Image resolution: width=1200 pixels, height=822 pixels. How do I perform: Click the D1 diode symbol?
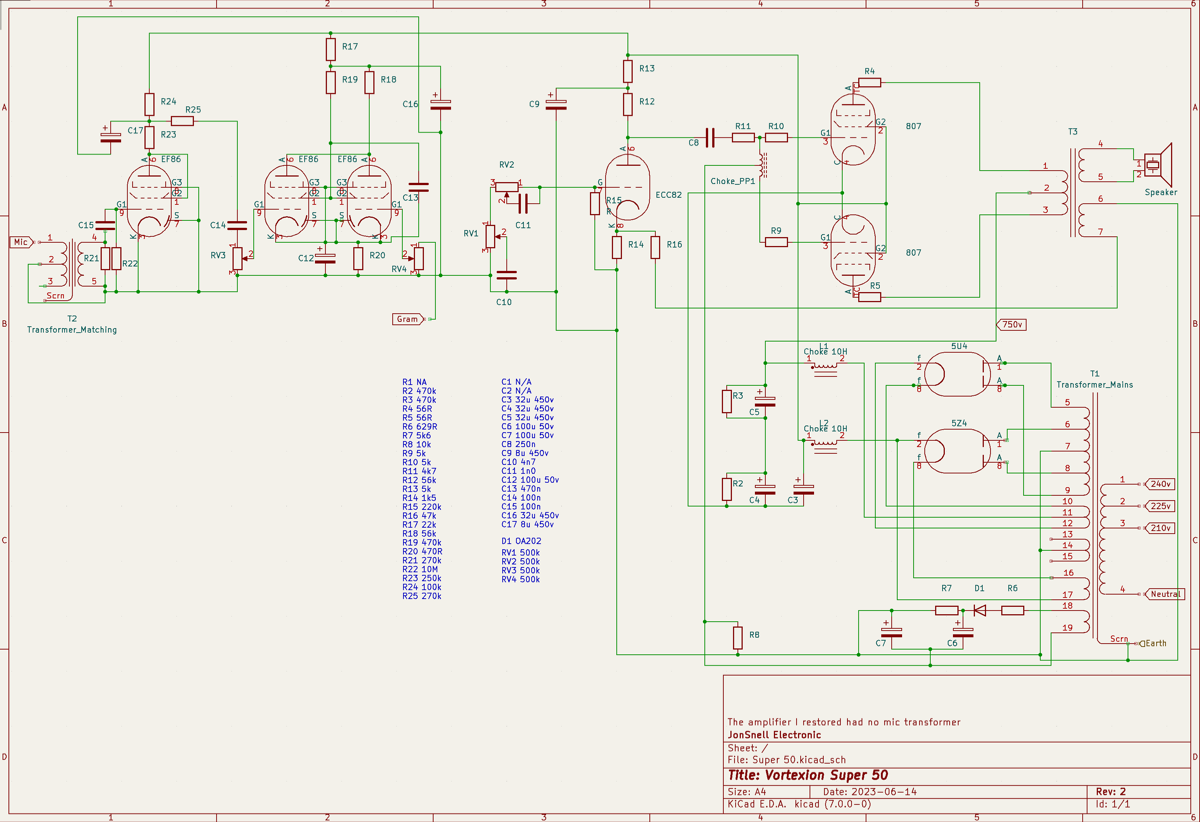(979, 610)
